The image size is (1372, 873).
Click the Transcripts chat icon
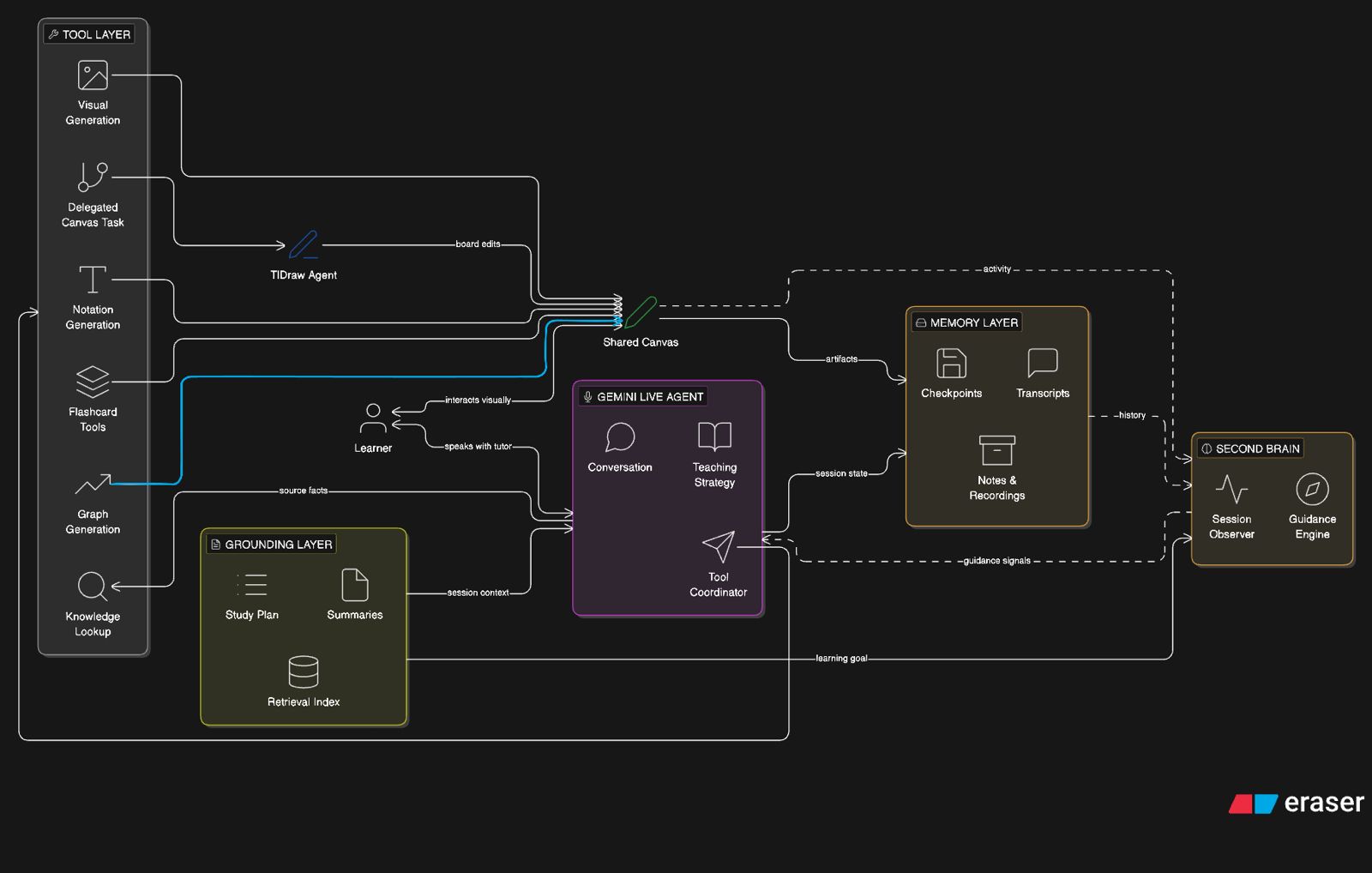pyautogui.click(x=1043, y=363)
